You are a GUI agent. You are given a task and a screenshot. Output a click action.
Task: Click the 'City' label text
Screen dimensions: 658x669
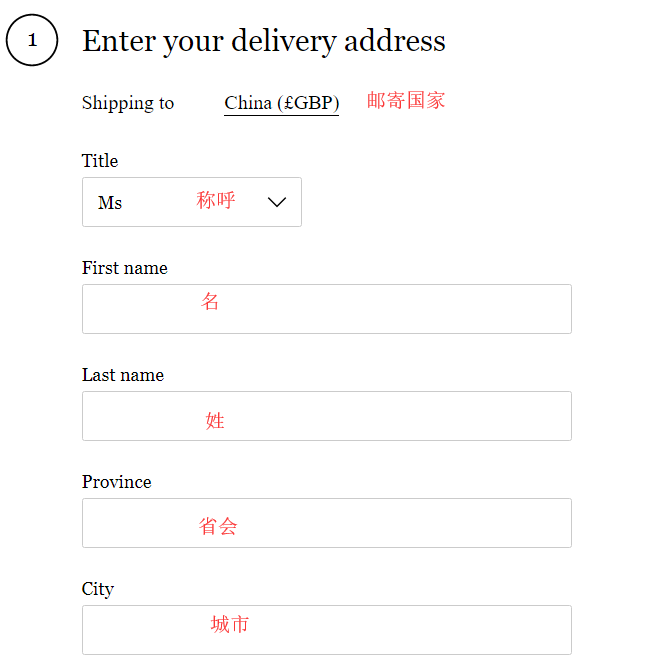(98, 589)
